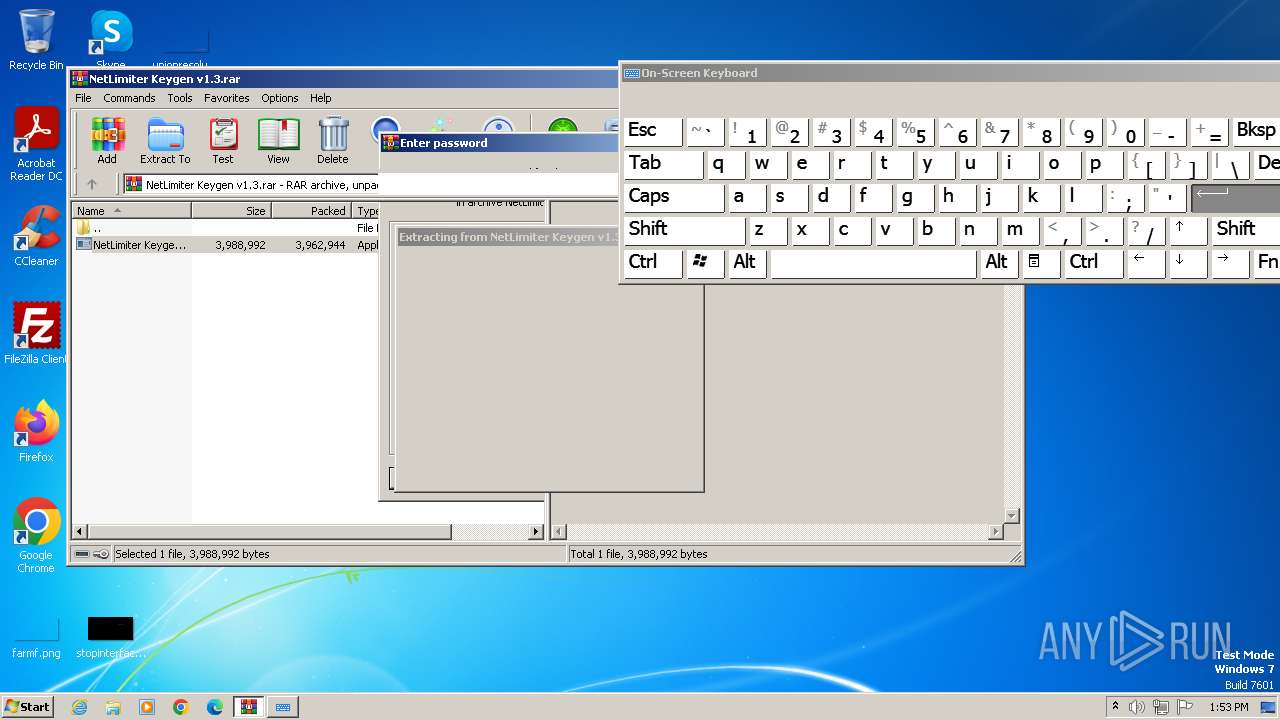Open Internet Explorer from taskbar

(80, 707)
